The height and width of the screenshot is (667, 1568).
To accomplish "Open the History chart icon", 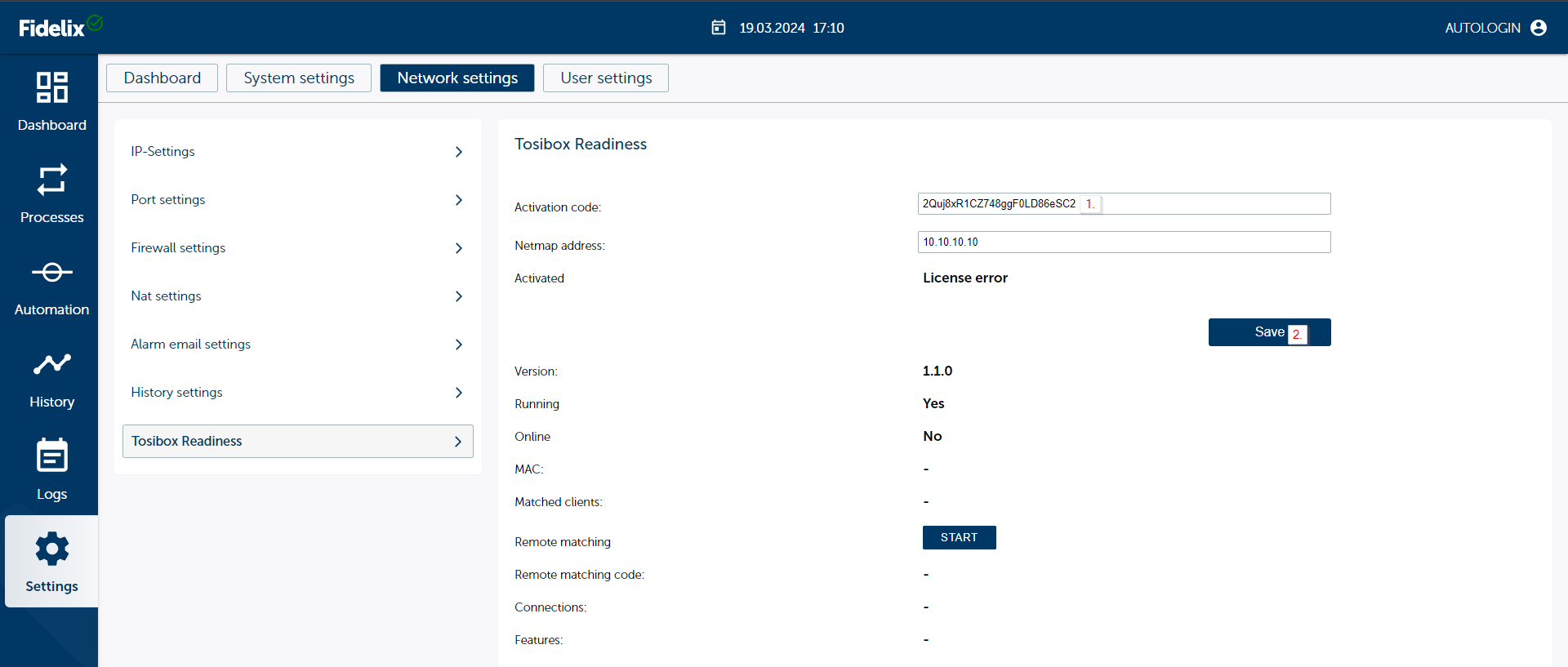I will click(51, 363).
